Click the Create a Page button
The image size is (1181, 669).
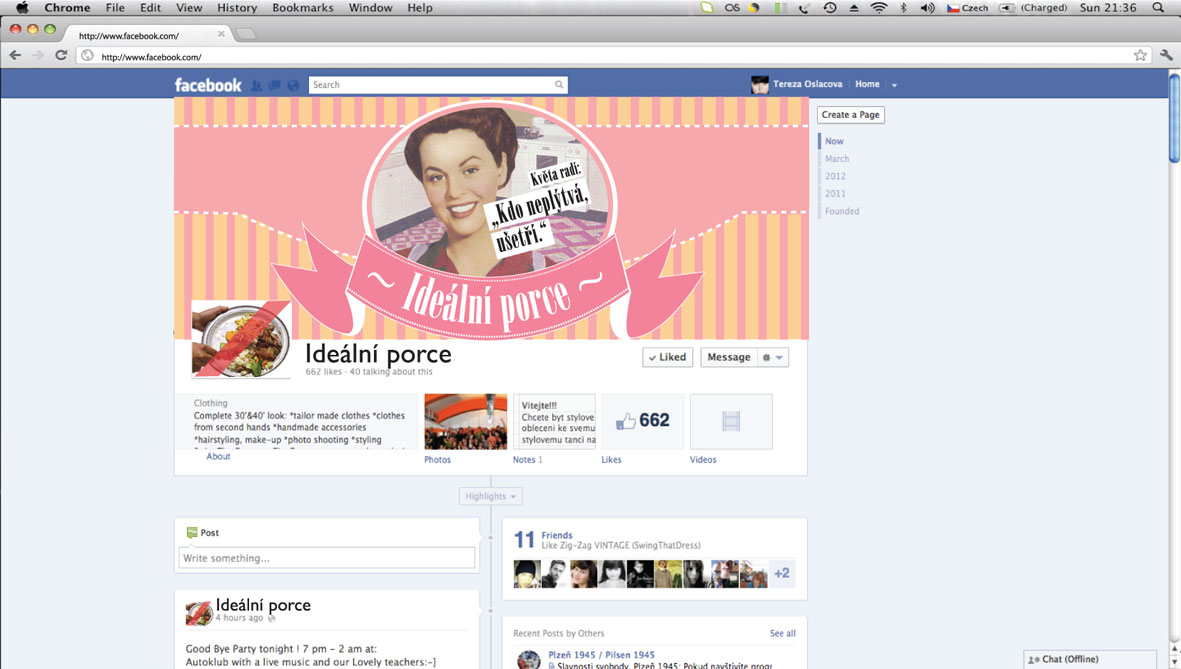click(x=850, y=115)
